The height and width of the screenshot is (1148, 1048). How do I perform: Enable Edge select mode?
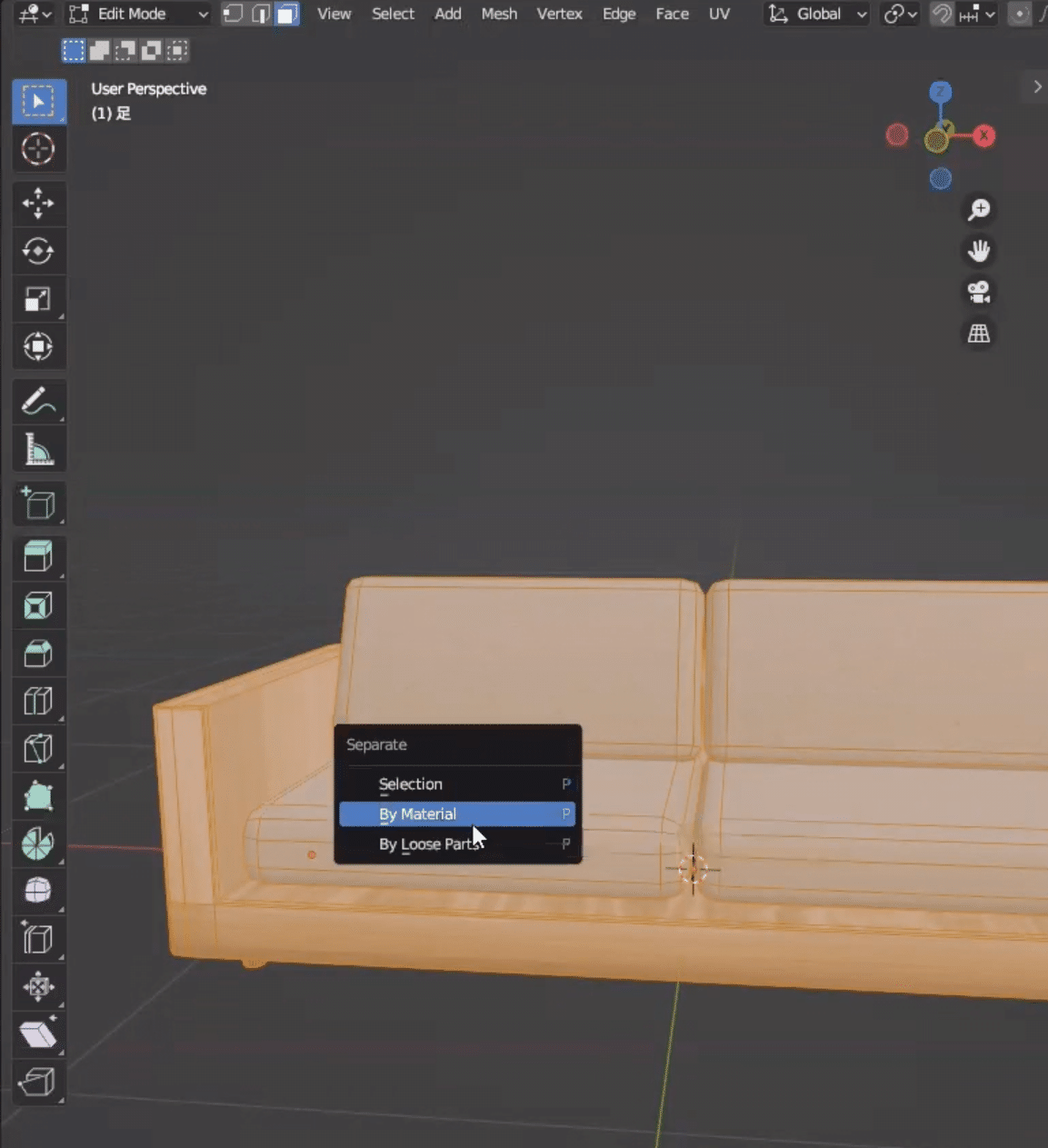pyautogui.click(x=261, y=14)
